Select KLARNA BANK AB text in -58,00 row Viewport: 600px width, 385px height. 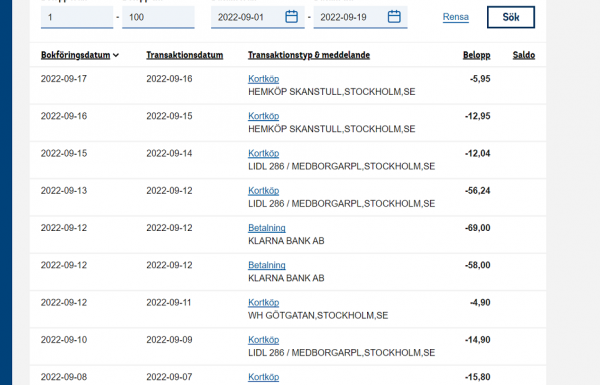pos(286,278)
